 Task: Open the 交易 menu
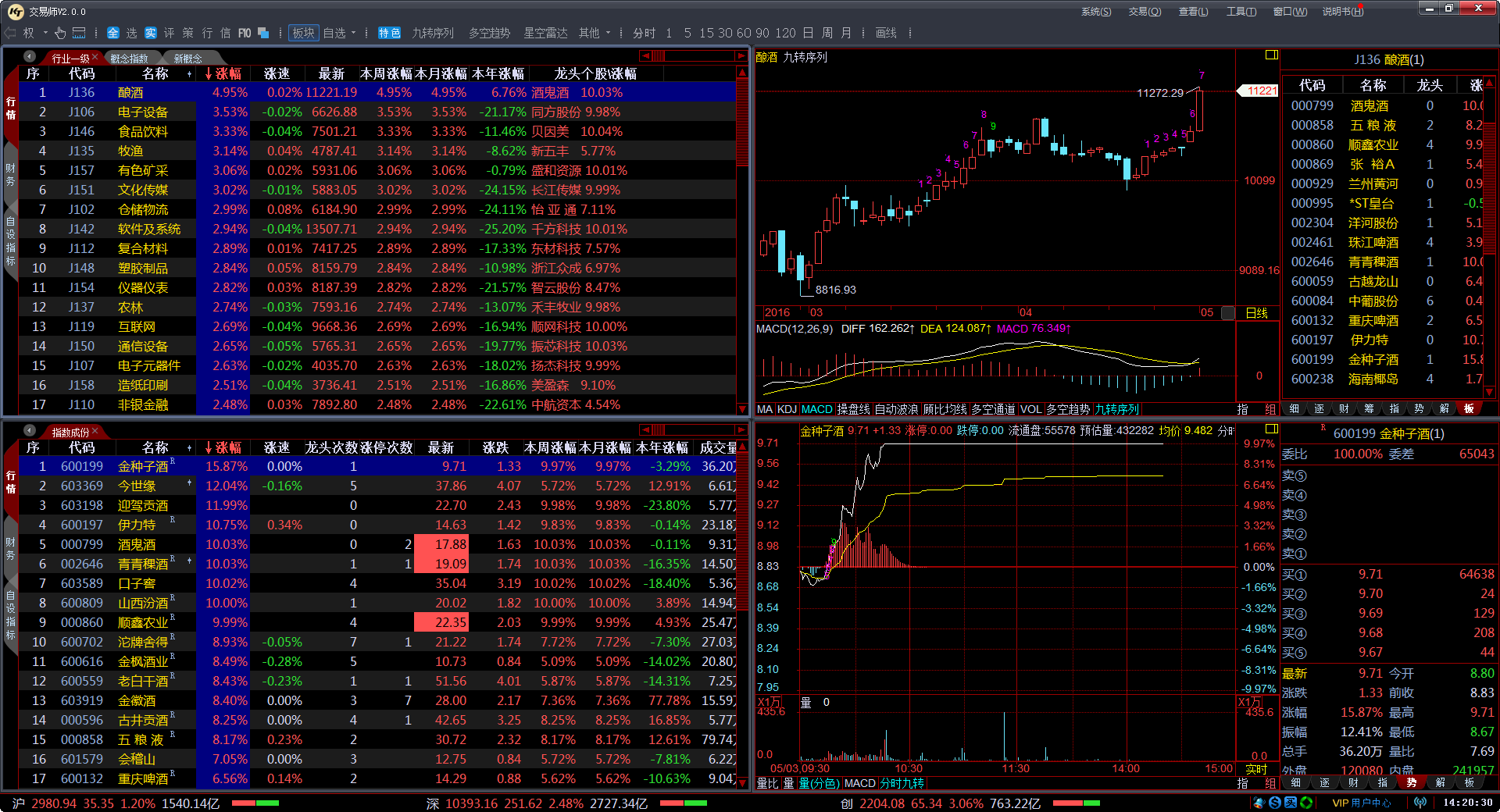pos(1145,12)
